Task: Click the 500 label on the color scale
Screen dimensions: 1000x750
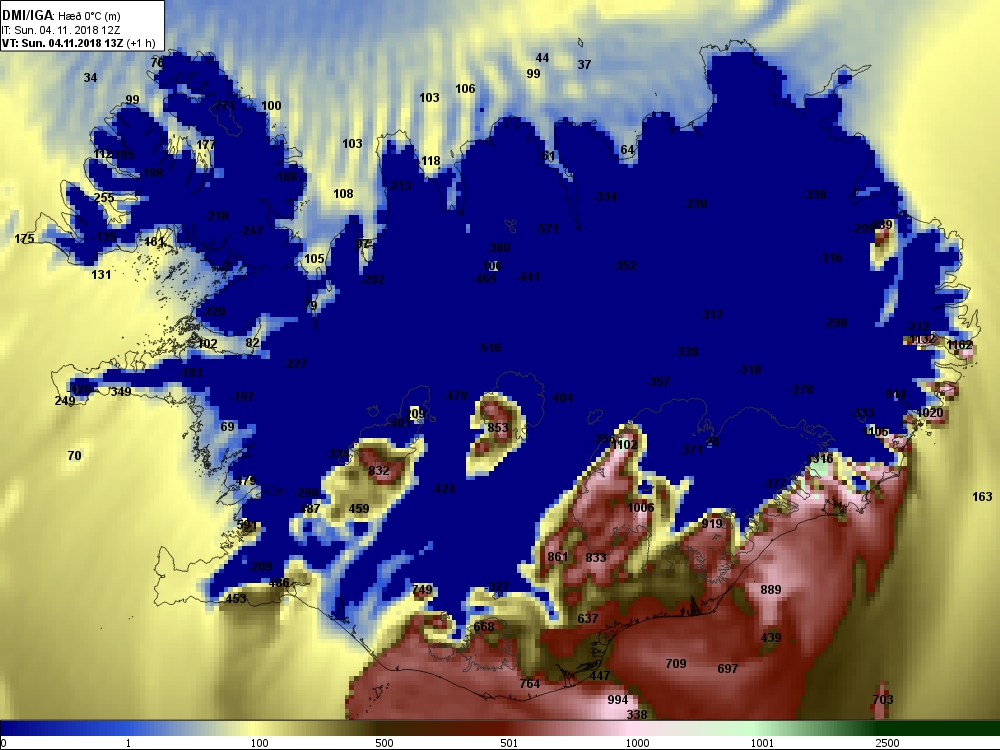Action: click(384, 743)
